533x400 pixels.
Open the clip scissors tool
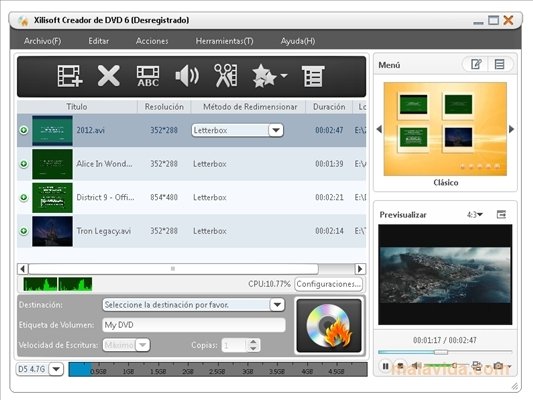click(x=226, y=75)
